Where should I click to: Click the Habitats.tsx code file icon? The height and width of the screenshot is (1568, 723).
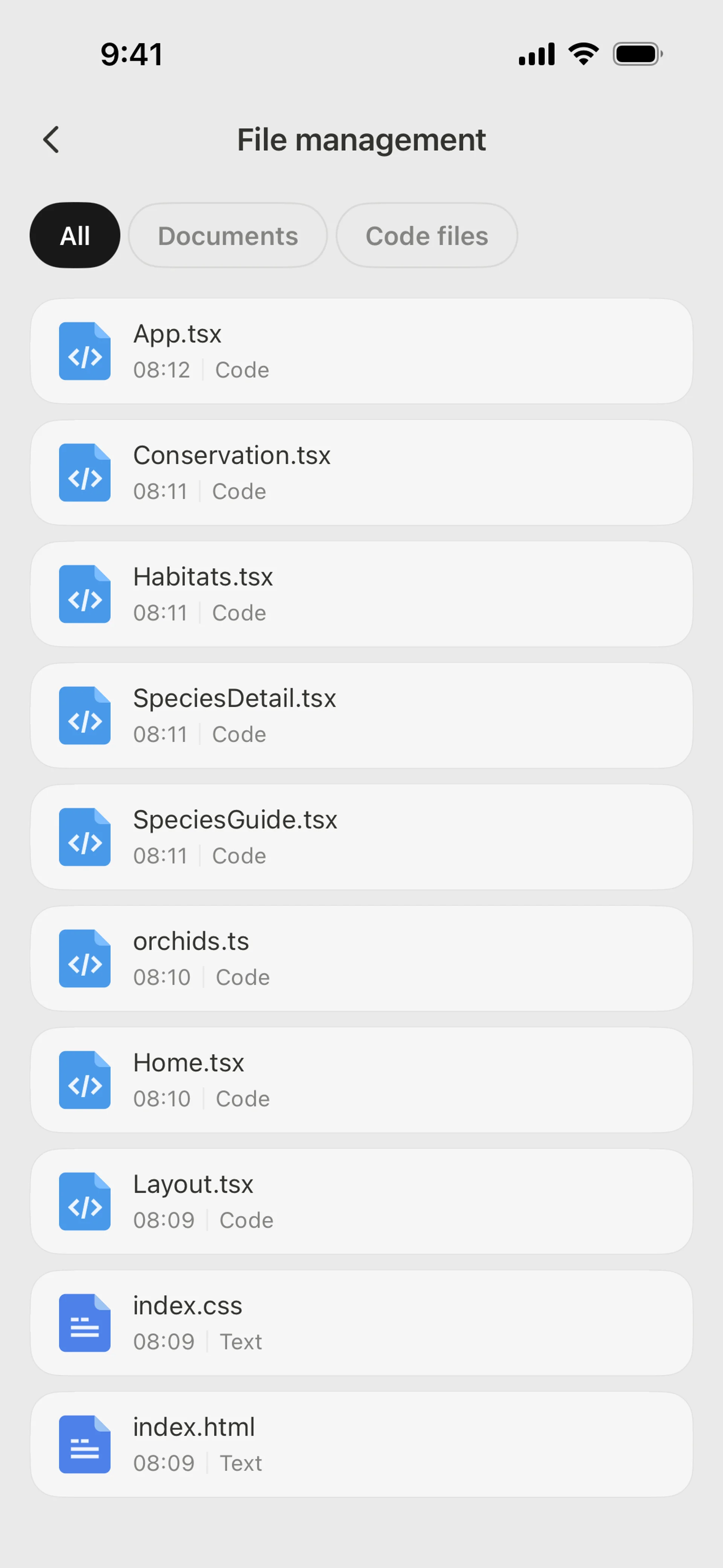[x=85, y=594]
